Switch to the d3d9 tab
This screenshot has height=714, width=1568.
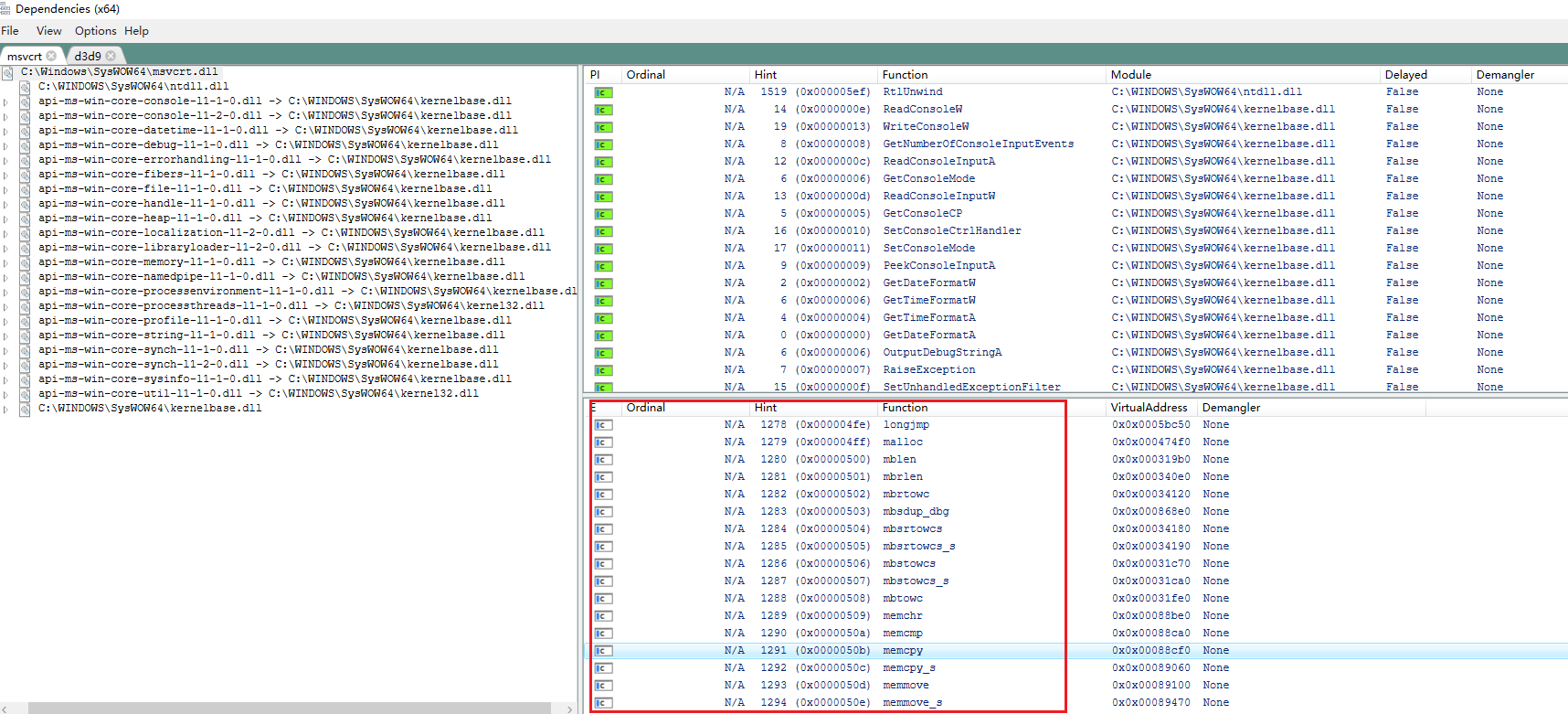click(88, 56)
